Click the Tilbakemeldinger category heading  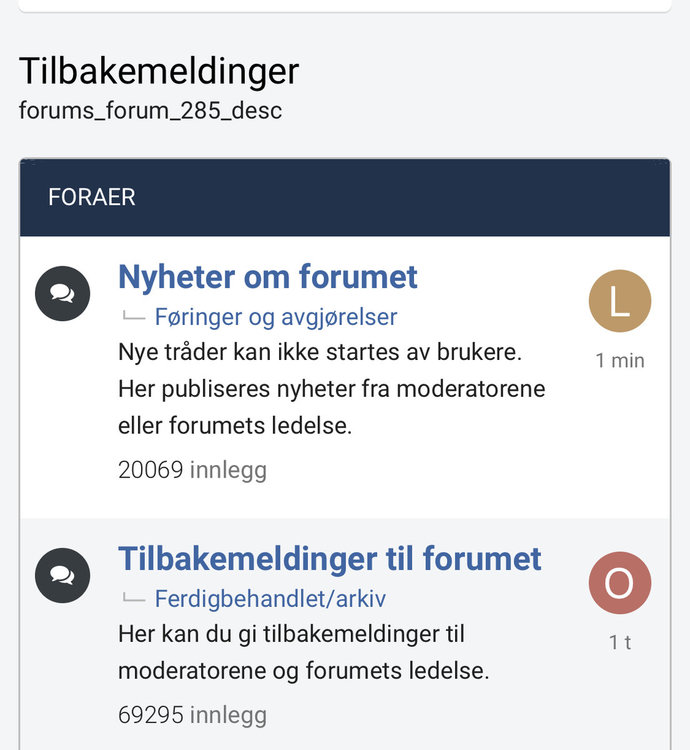[159, 71]
